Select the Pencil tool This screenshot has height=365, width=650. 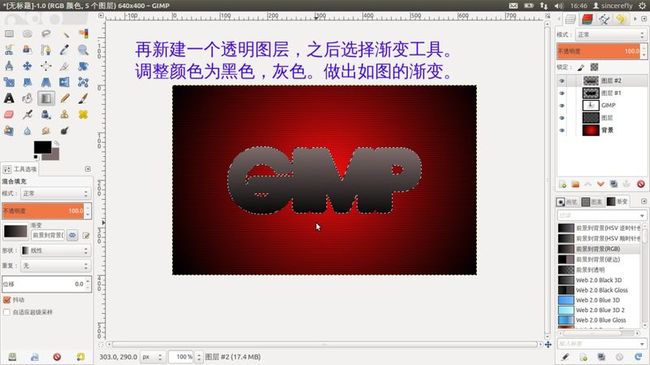click(65, 98)
